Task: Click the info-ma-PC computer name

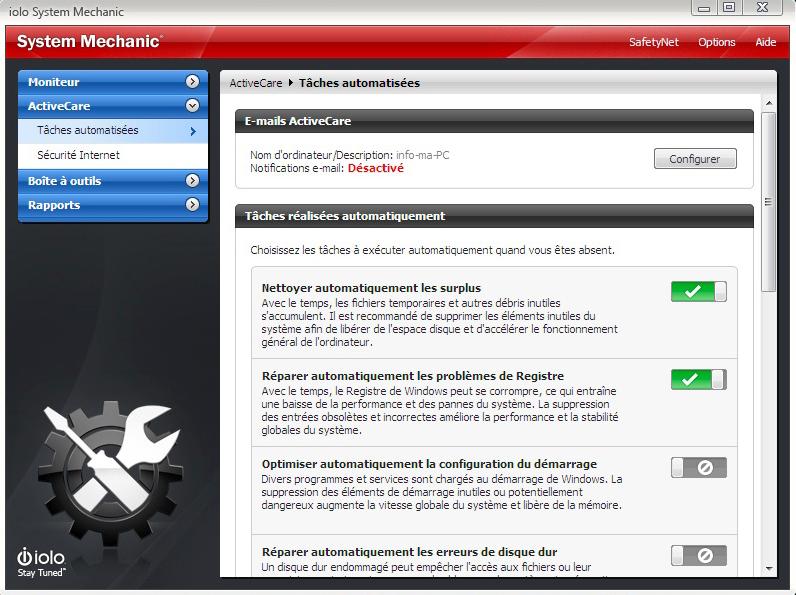Action: click(422, 155)
